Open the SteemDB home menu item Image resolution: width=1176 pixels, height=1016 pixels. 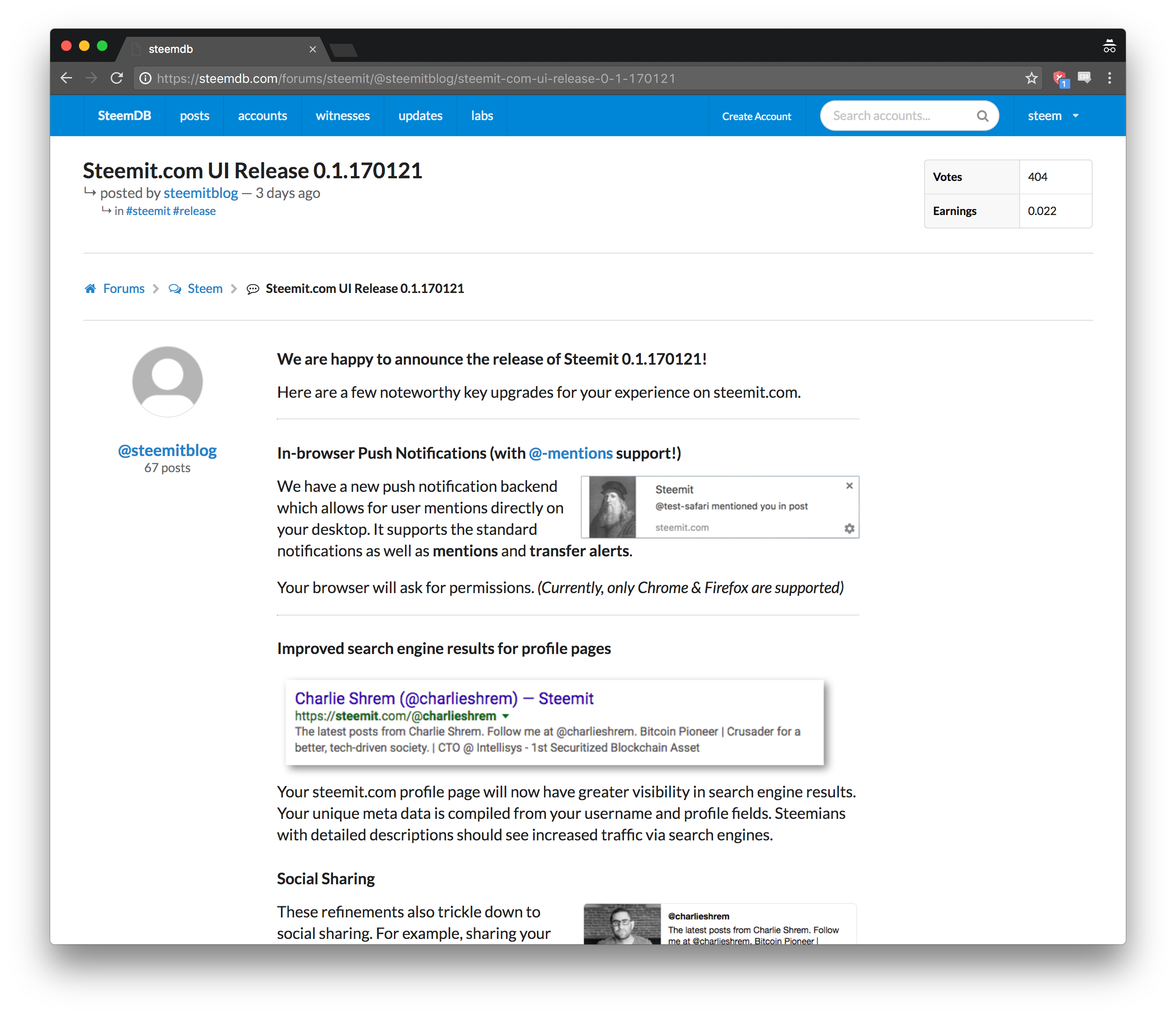point(124,116)
